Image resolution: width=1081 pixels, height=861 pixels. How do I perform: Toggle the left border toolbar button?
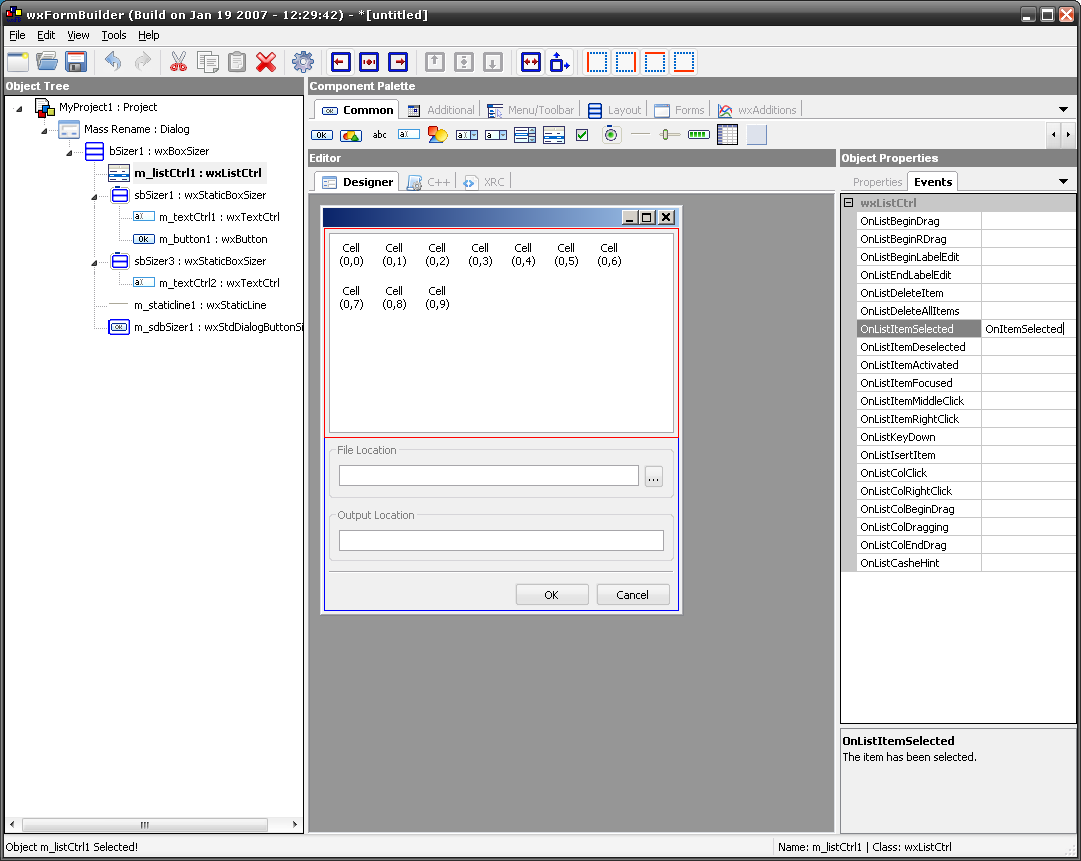(x=597, y=62)
